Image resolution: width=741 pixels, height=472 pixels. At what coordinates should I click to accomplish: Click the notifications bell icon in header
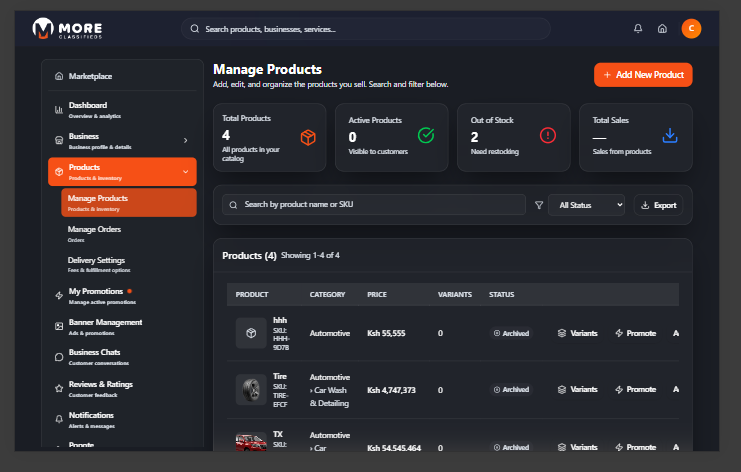point(638,29)
